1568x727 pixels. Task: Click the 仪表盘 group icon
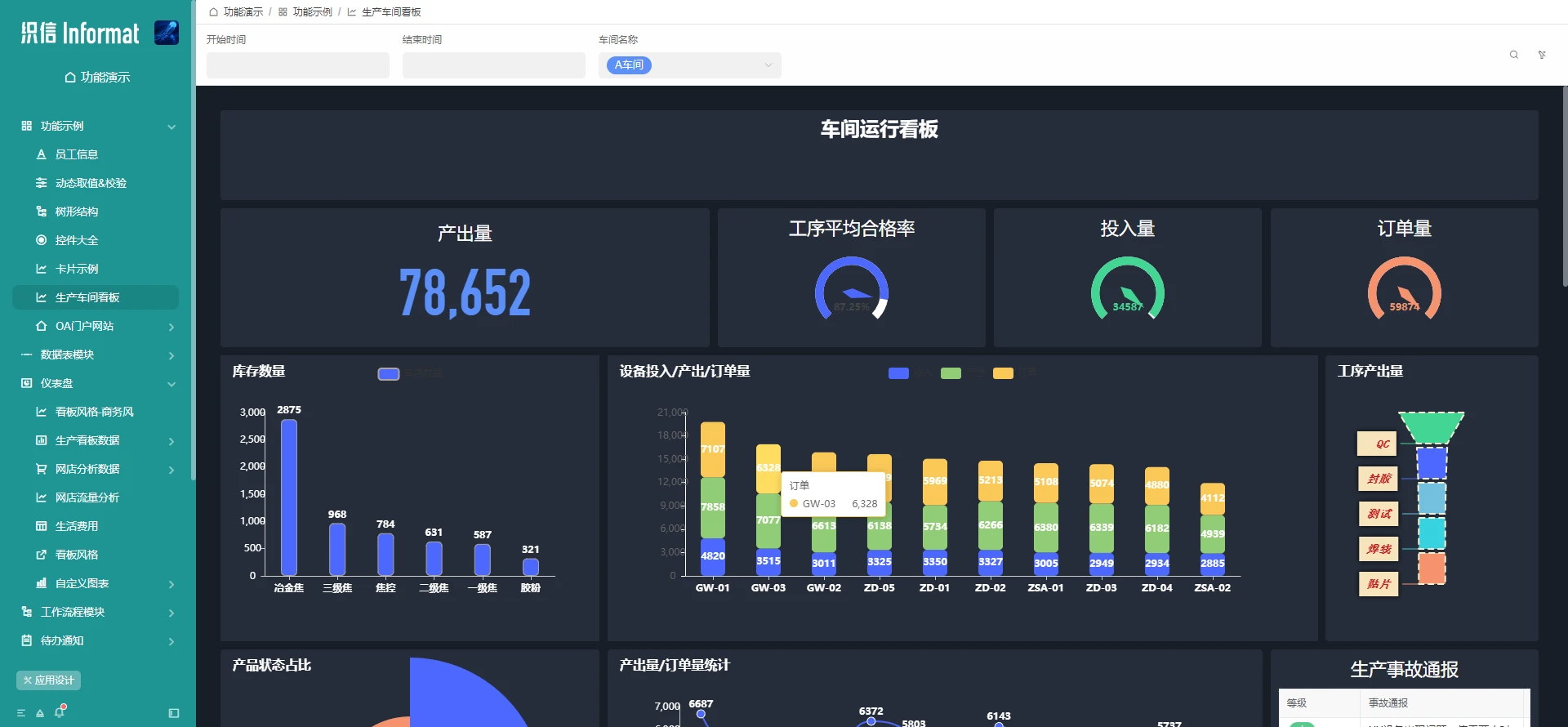pyautogui.click(x=26, y=383)
